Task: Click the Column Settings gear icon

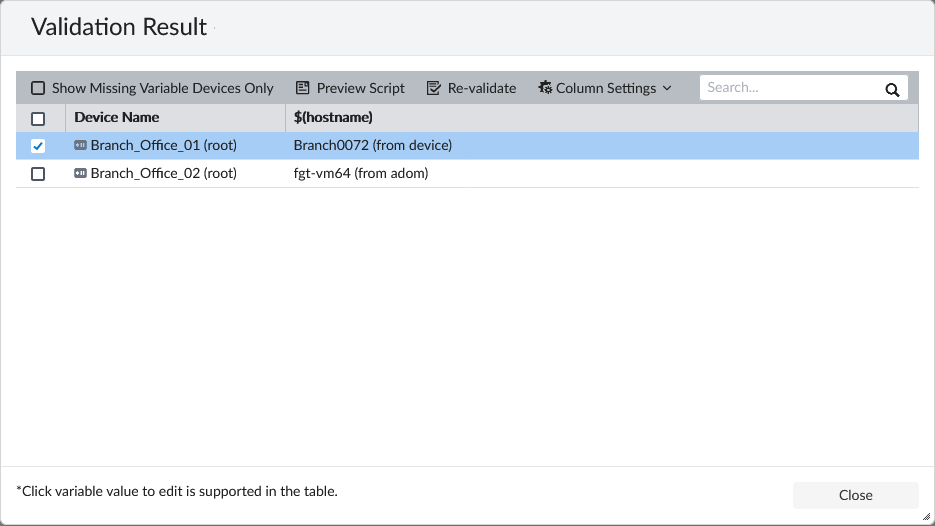Action: click(545, 88)
